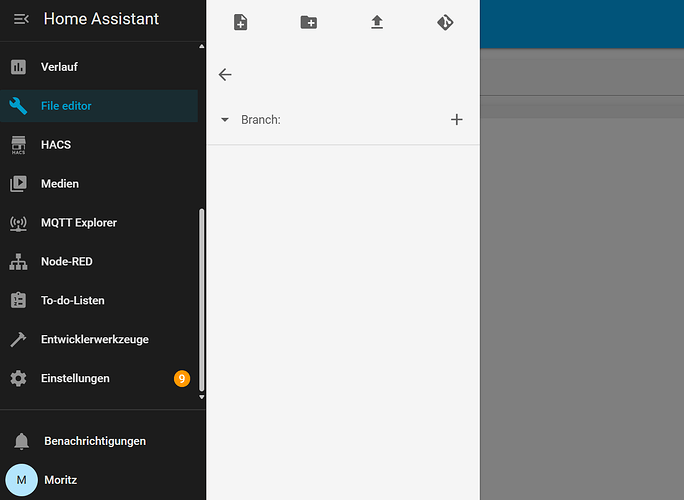
Task: Click the Home Assistant title
Action: point(101,19)
